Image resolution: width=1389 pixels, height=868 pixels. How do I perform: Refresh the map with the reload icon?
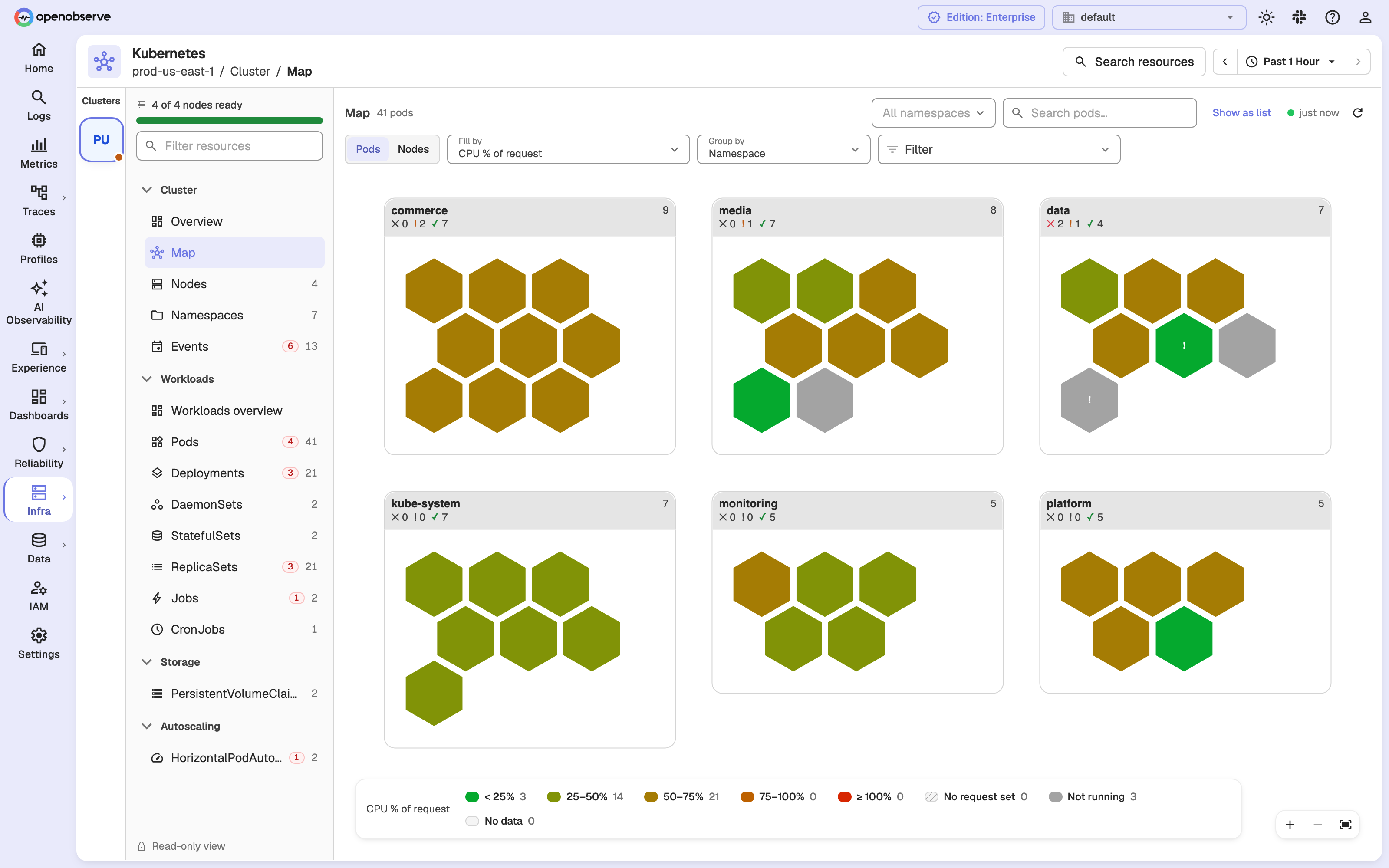[x=1357, y=113]
